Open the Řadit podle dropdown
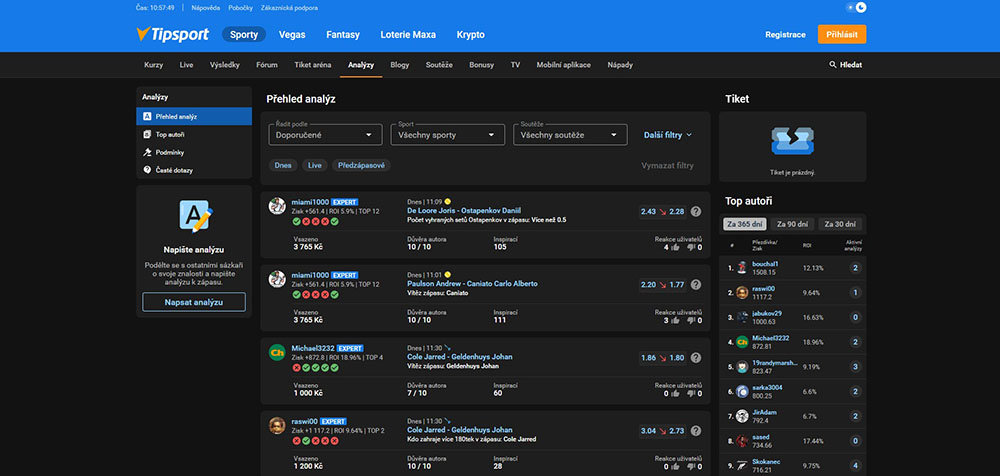Screen dimensions: 1000x476 tap(326, 134)
